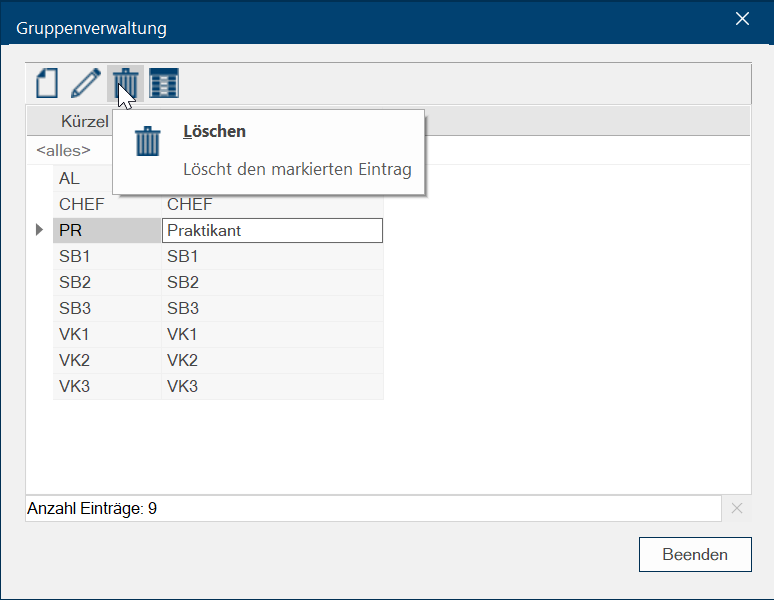Screen dimensions: 774x600
Task: Close the Gruppenverwaltung dialog window
Action: pos(742,19)
